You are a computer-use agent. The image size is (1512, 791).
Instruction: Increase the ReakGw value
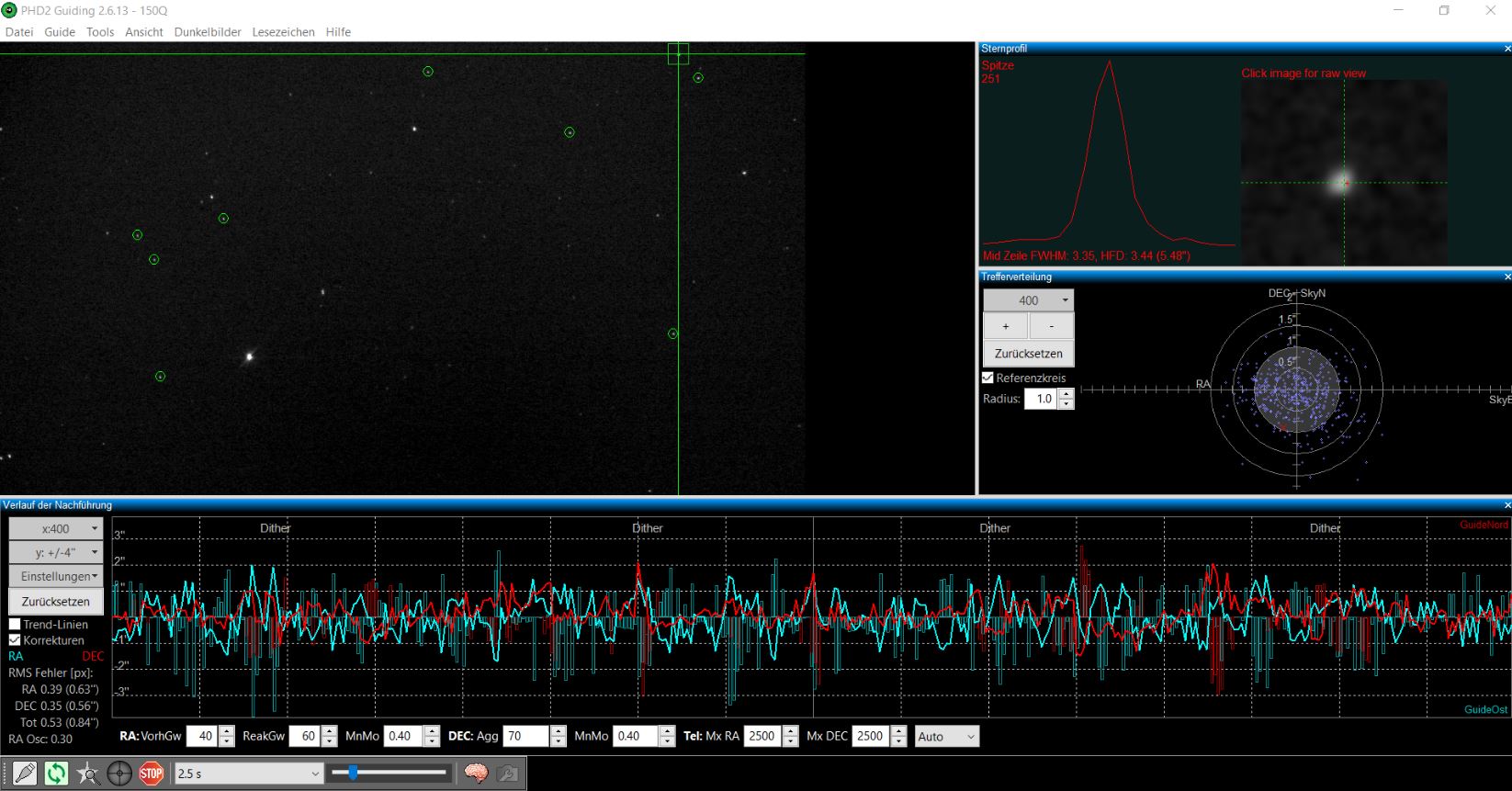[x=330, y=732]
